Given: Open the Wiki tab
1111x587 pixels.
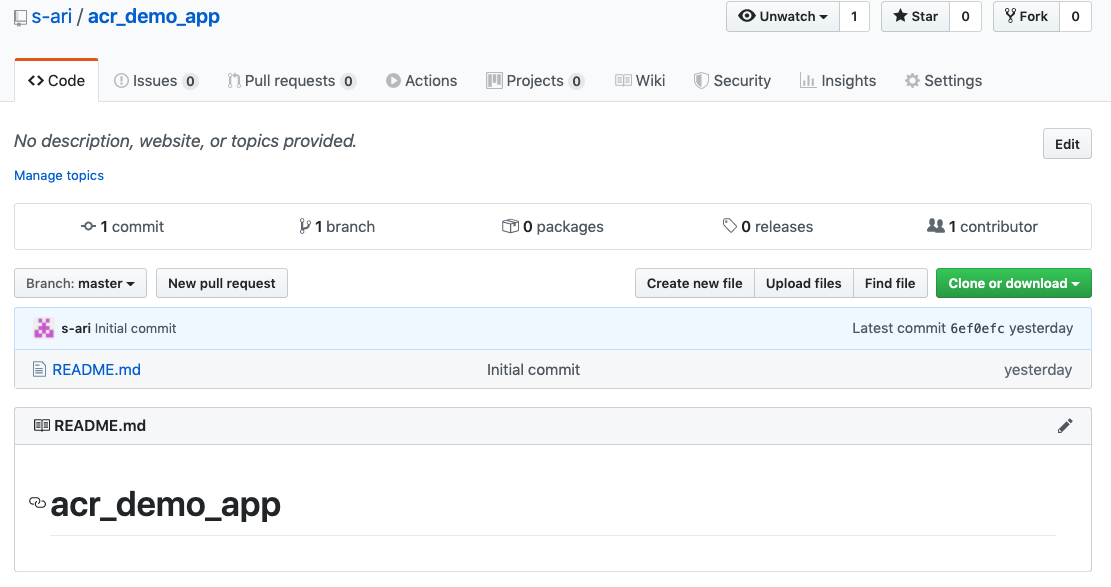Looking at the screenshot, I should [x=640, y=81].
